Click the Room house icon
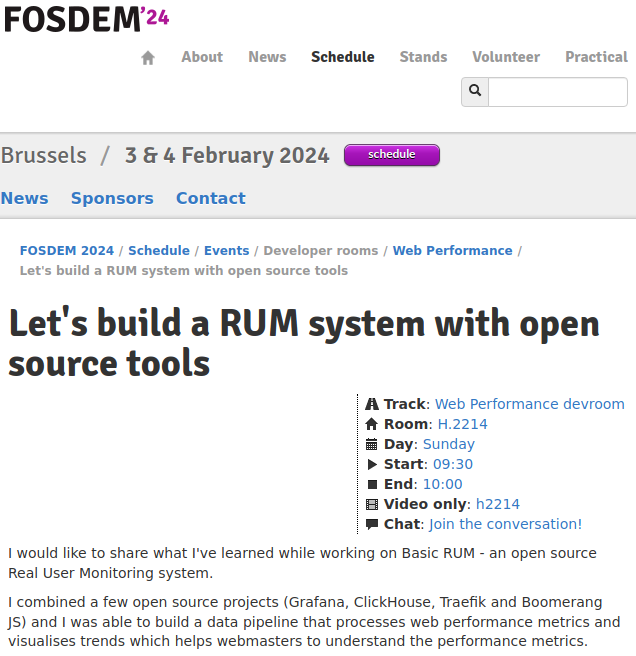636x656 pixels. pyautogui.click(x=372, y=424)
